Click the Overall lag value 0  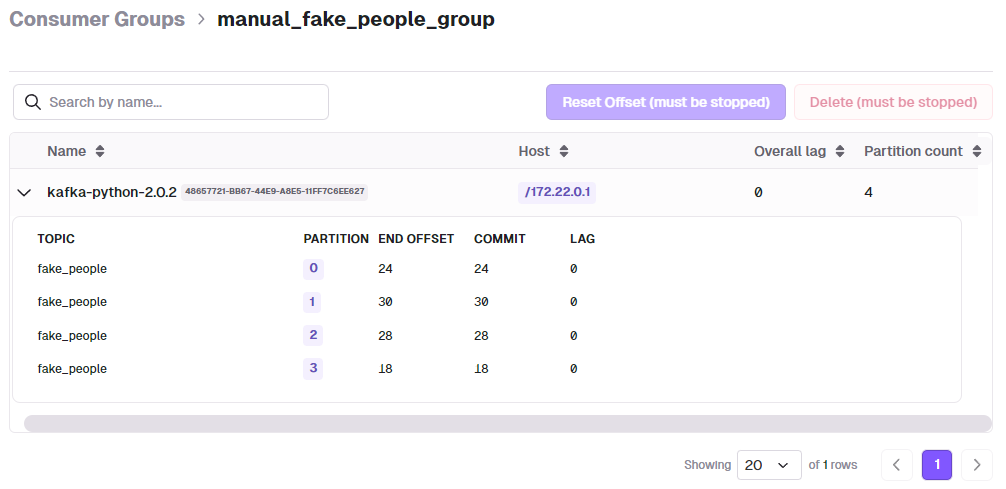[758, 193]
